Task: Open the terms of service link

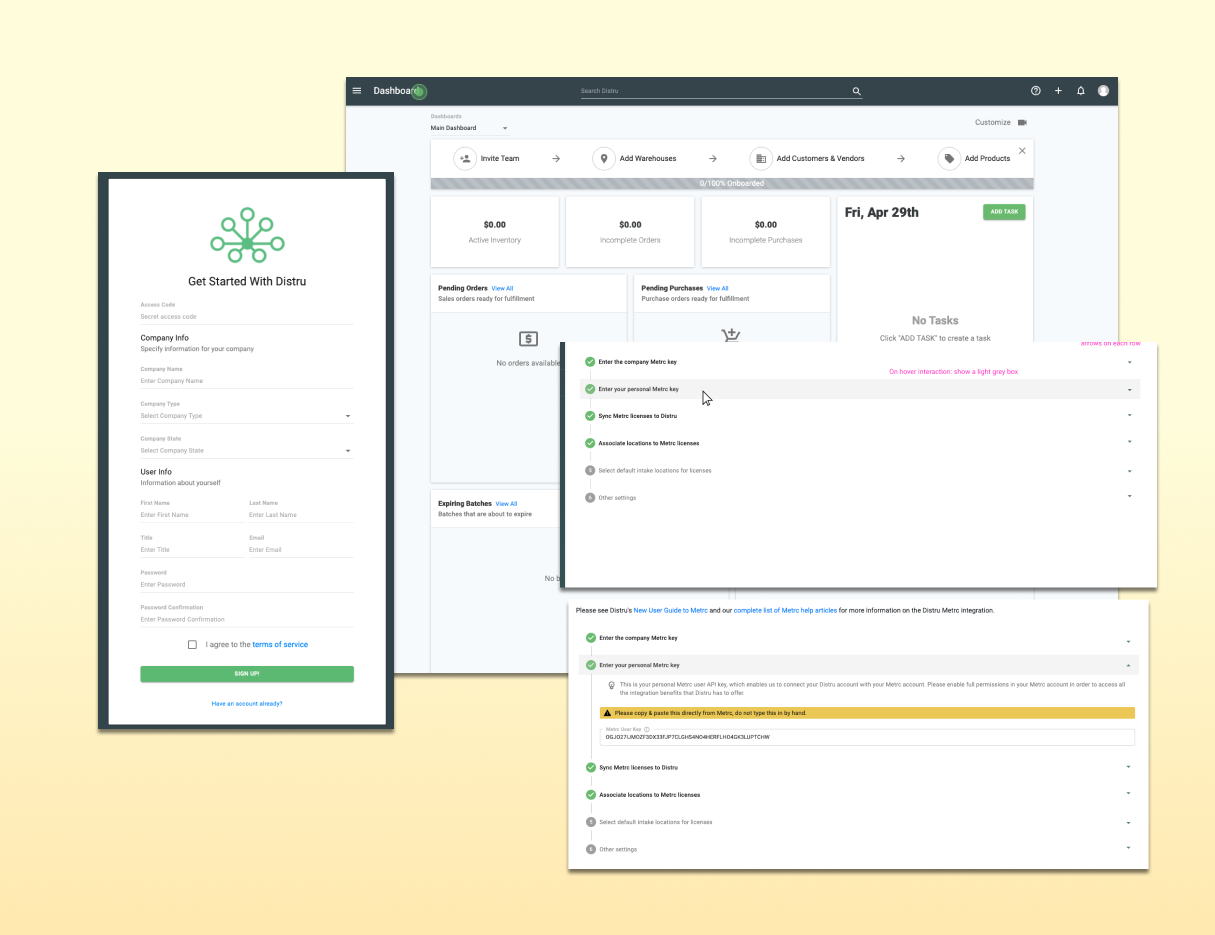Action: [280, 645]
